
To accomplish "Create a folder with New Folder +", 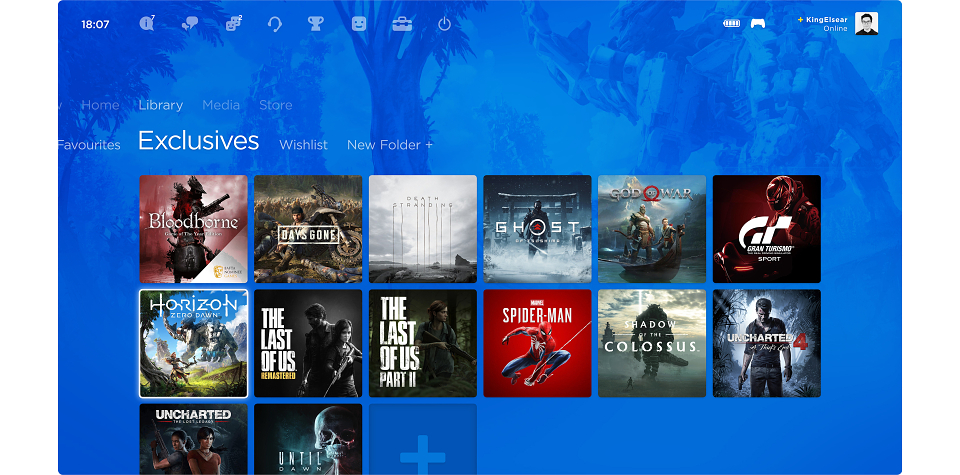I will (x=390, y=145).
